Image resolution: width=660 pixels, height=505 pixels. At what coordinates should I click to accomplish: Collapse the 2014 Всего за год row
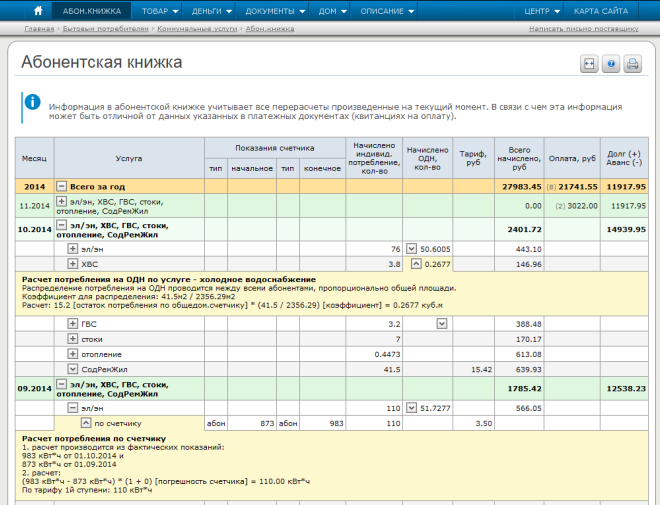(x=61, y=186)
